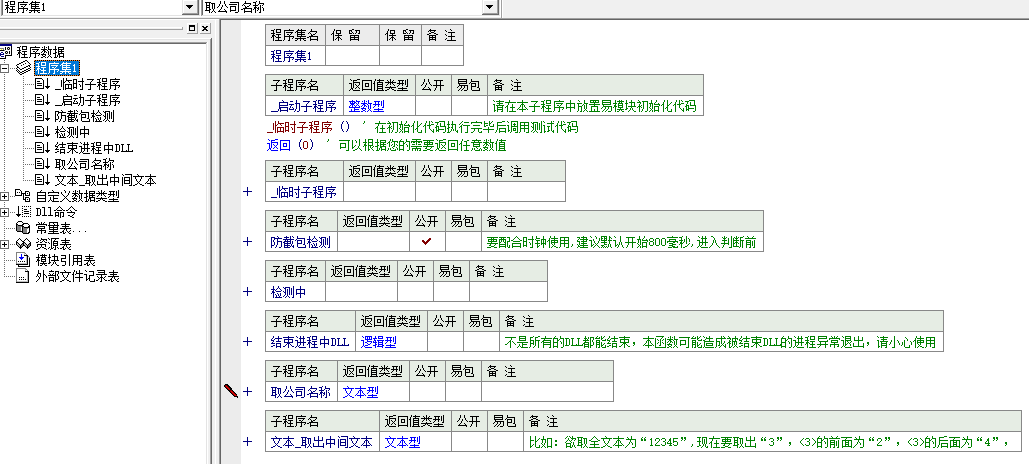1029x464 pixels.
Task: Open the 模块引用表 icon
Action: pos(23,260)
